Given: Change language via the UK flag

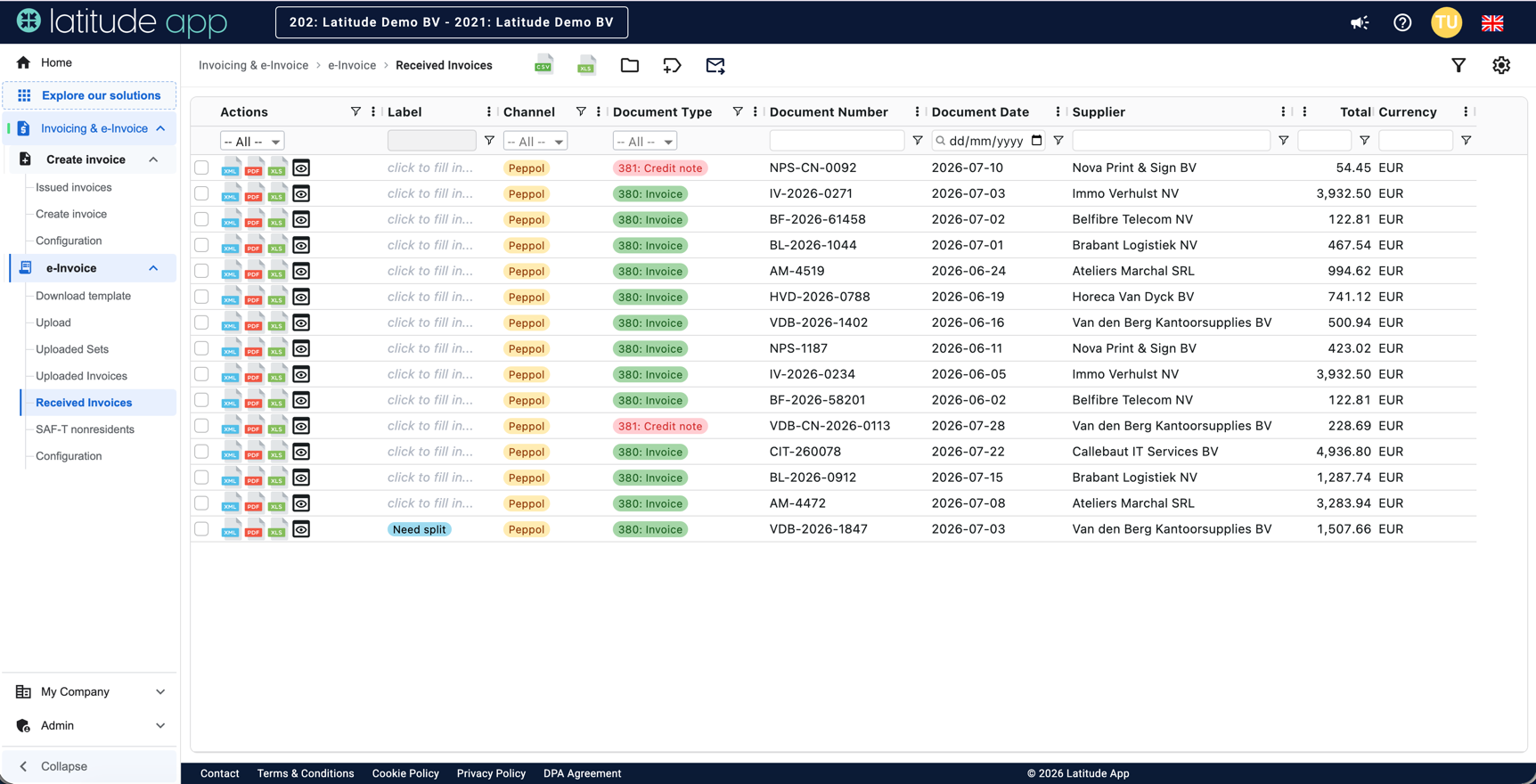Looking at the screenshot, I should (x=1492, y=22).
